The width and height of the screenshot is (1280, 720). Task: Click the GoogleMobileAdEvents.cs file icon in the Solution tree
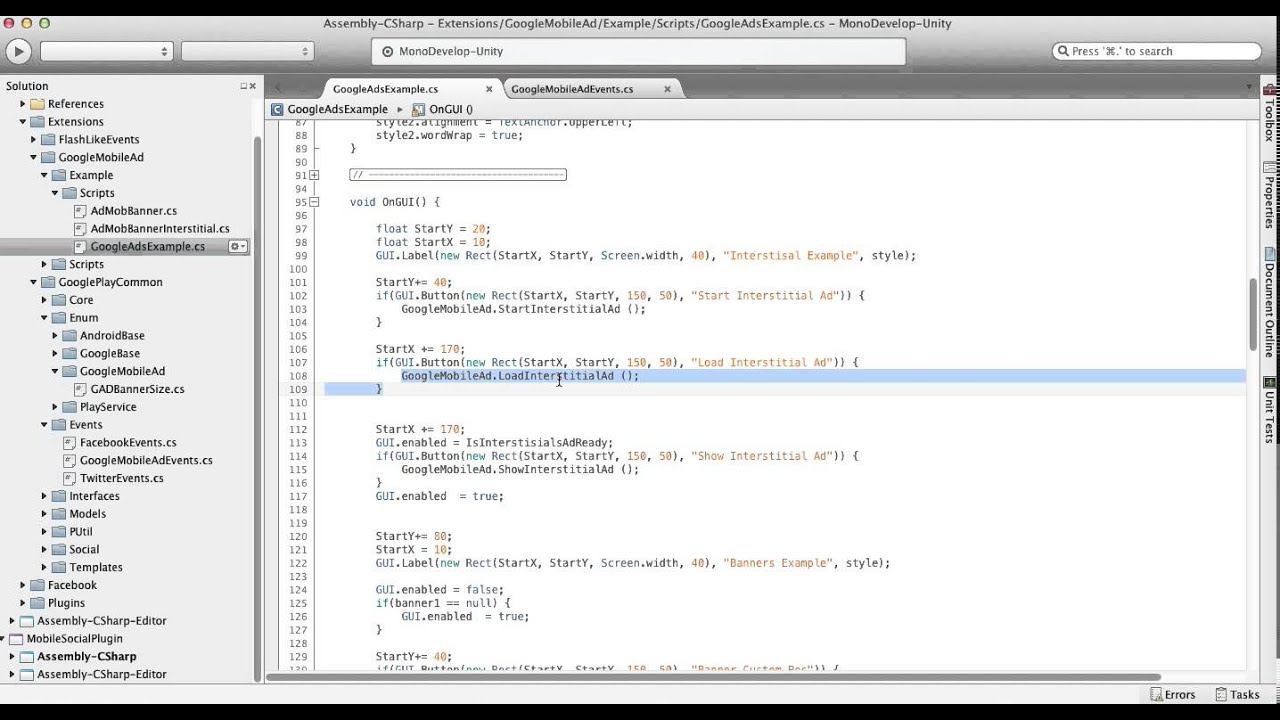click(70, 461)
